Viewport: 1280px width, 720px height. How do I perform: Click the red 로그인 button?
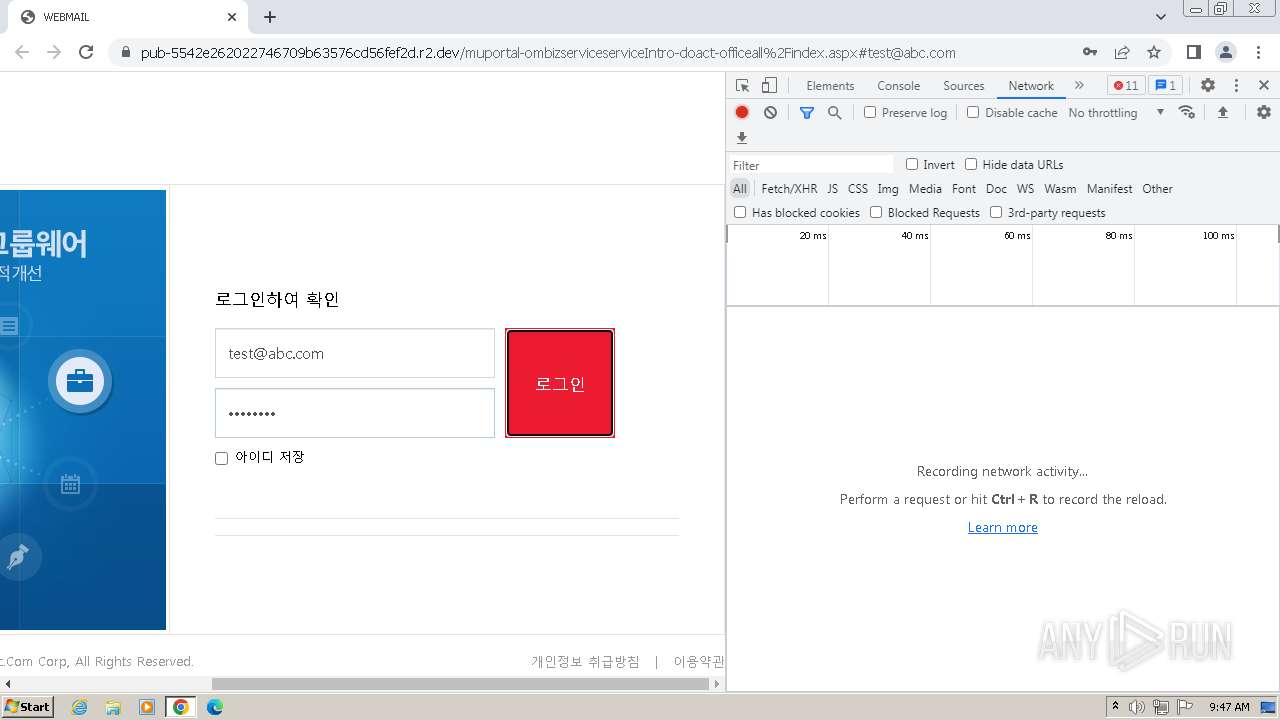560,383
